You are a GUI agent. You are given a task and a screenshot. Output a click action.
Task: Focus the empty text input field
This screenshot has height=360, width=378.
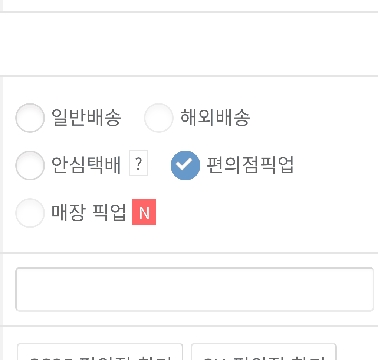point(195,289)
